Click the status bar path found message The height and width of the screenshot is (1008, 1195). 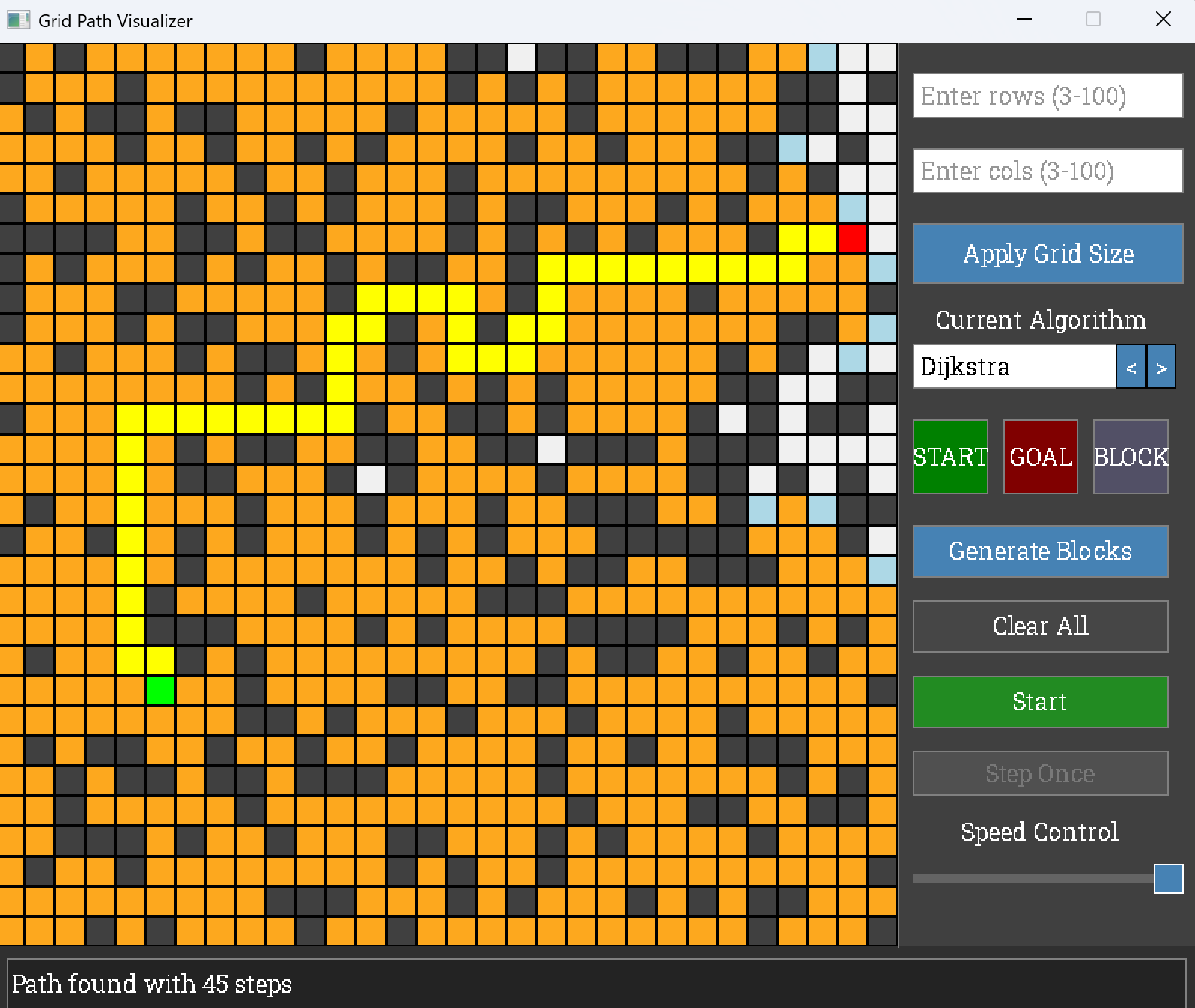[x=152, y=984]
